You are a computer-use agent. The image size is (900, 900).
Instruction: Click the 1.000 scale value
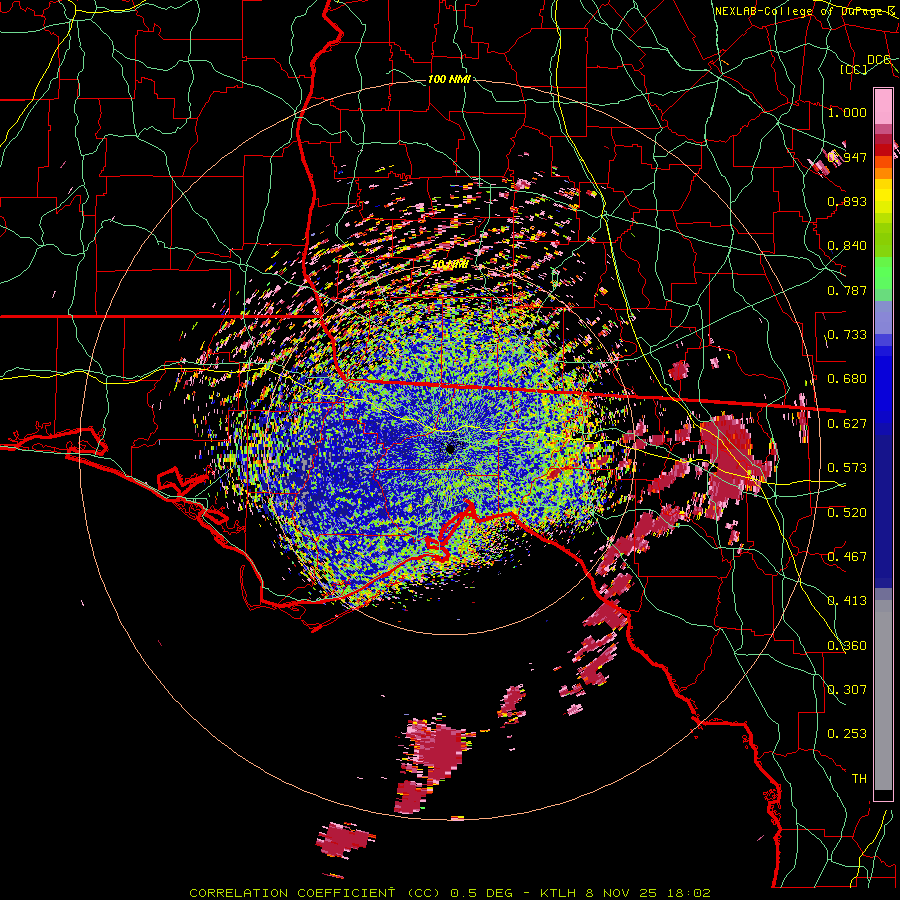click(847, 112)
